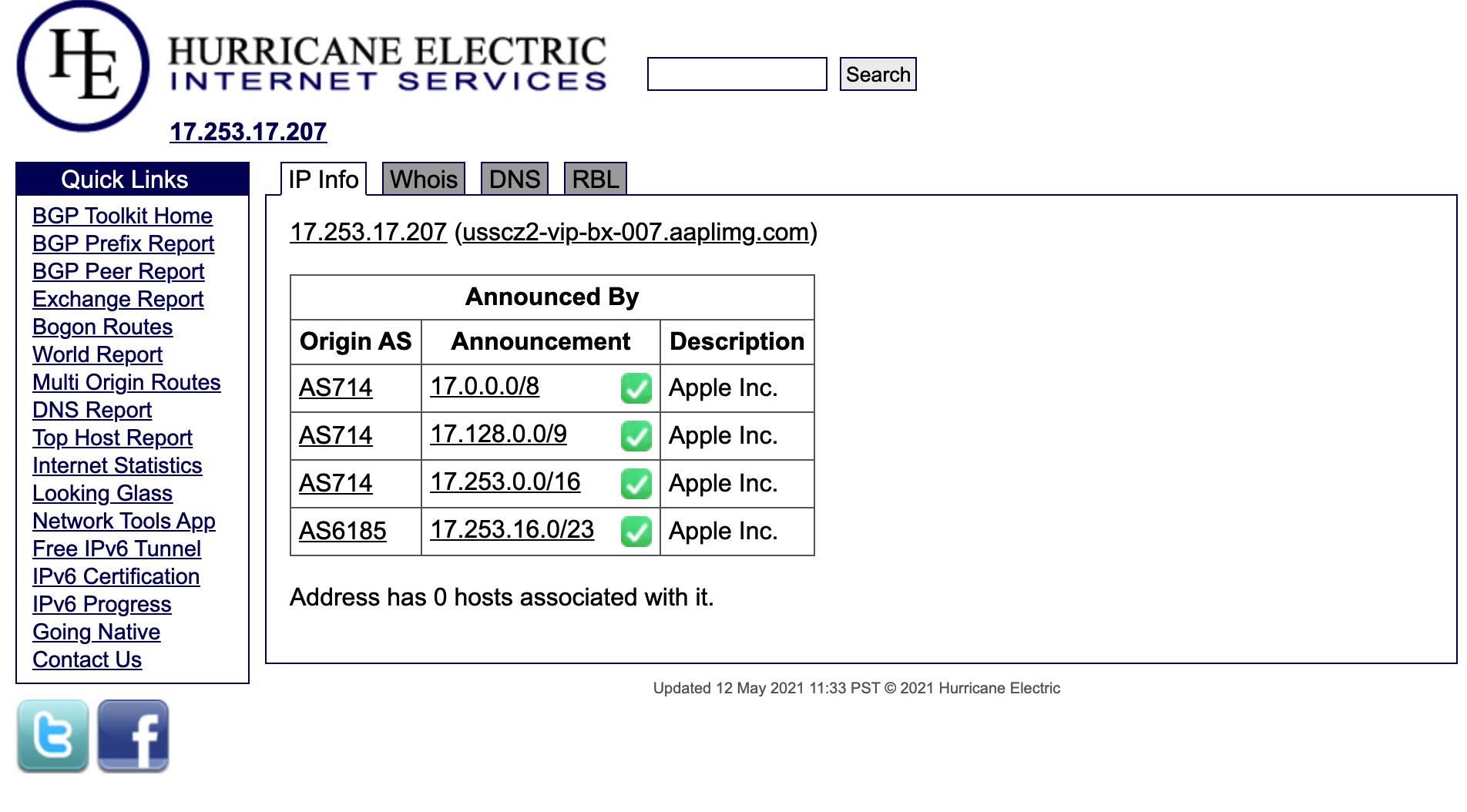Viewport: 1467px width, 812px height.
Task: Open BGP Toolkit Home link
Action: coord(123,216)
